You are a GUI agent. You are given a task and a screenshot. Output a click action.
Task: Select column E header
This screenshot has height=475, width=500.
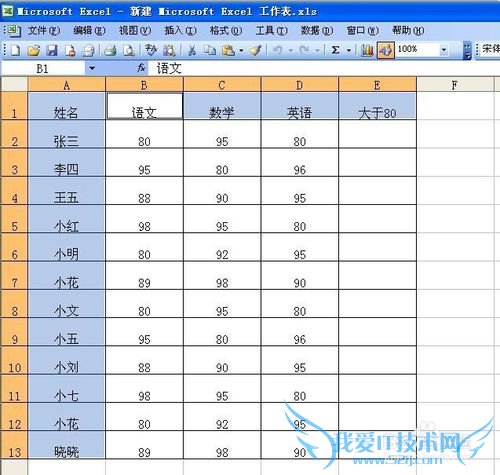(x=377, y=85)
